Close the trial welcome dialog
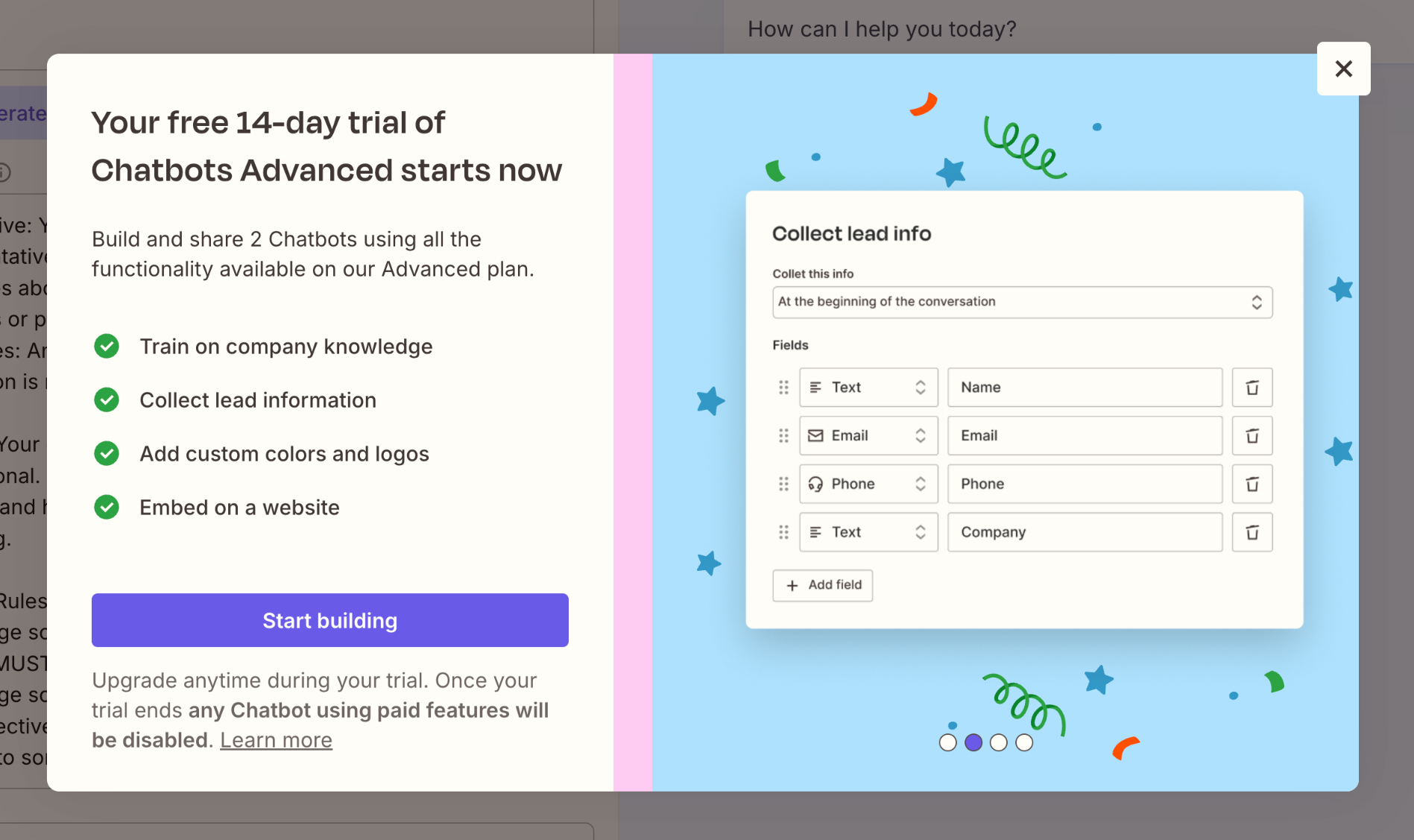The width and height of the screenshot is (1414, 840). (1343, 69)
